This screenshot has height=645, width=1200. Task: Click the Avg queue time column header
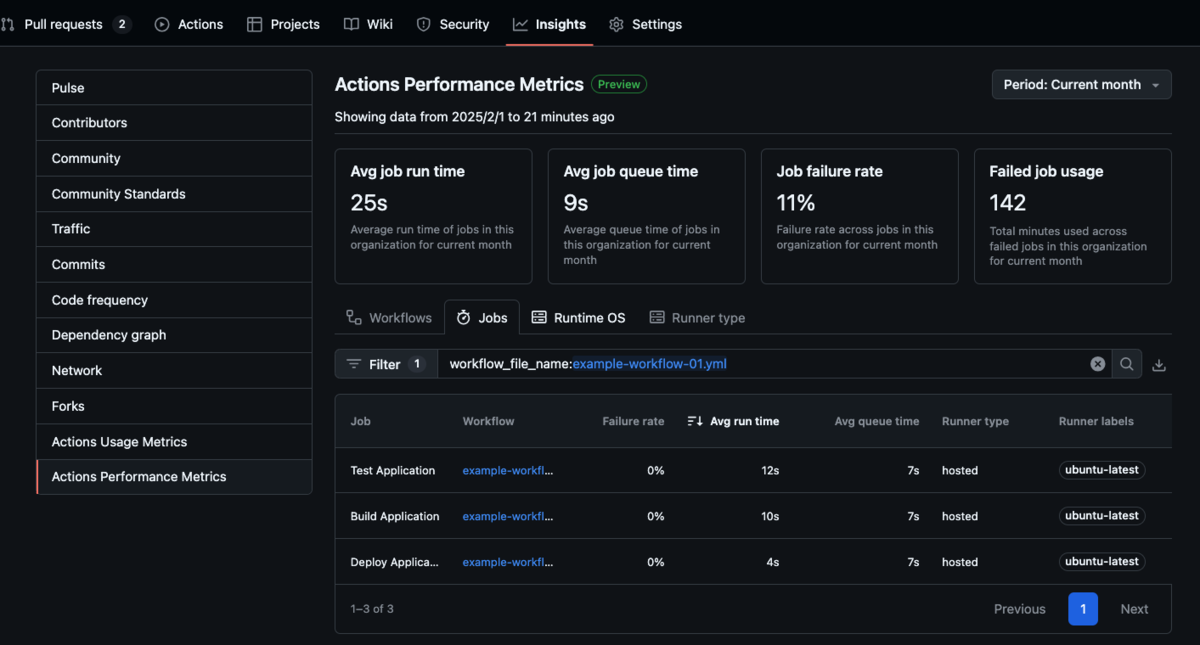click(877, 421)
